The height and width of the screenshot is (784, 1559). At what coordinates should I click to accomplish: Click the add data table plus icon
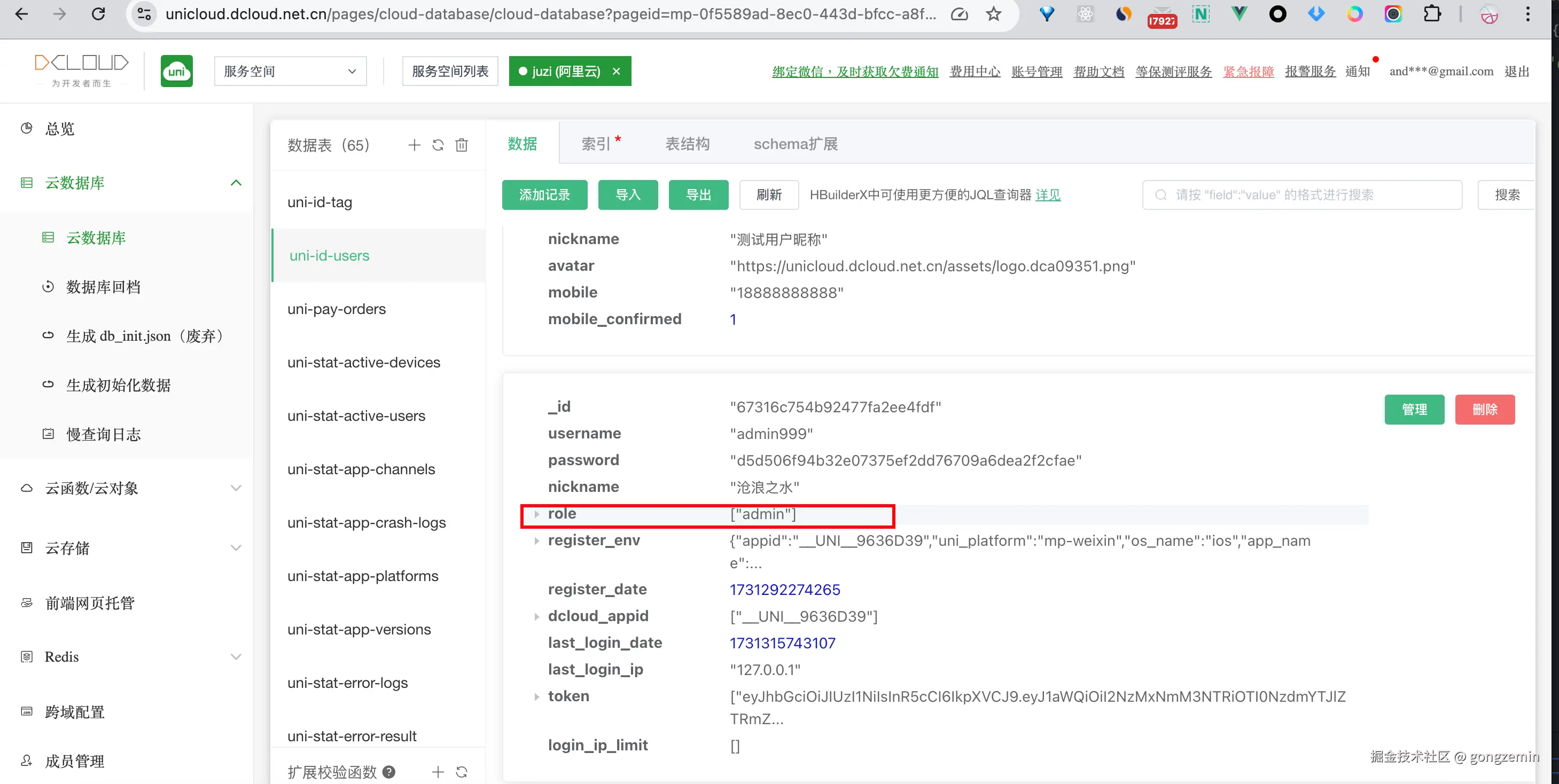414,145
